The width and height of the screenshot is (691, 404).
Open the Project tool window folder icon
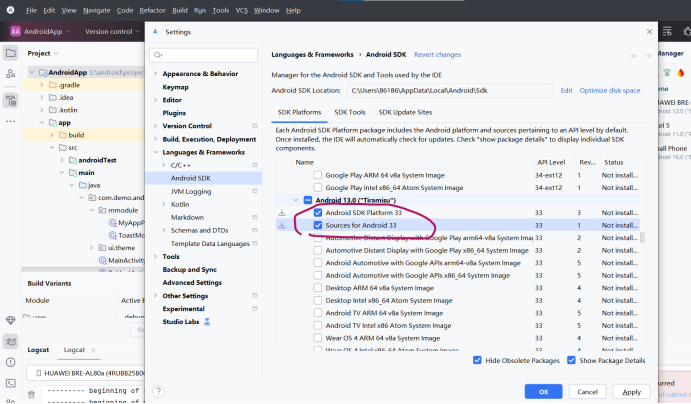tap(11, 53)
